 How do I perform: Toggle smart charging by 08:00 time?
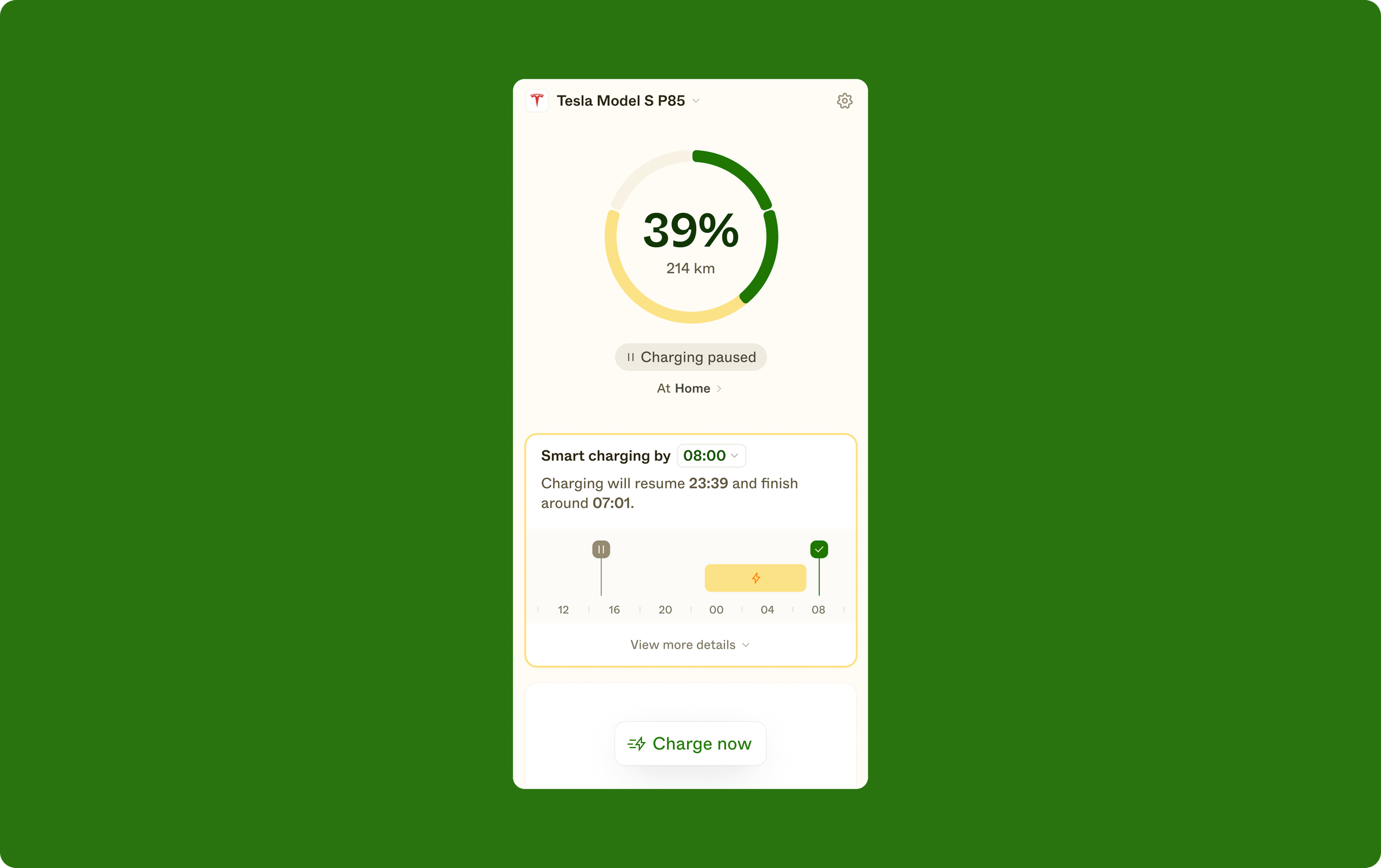coord(710,455)
